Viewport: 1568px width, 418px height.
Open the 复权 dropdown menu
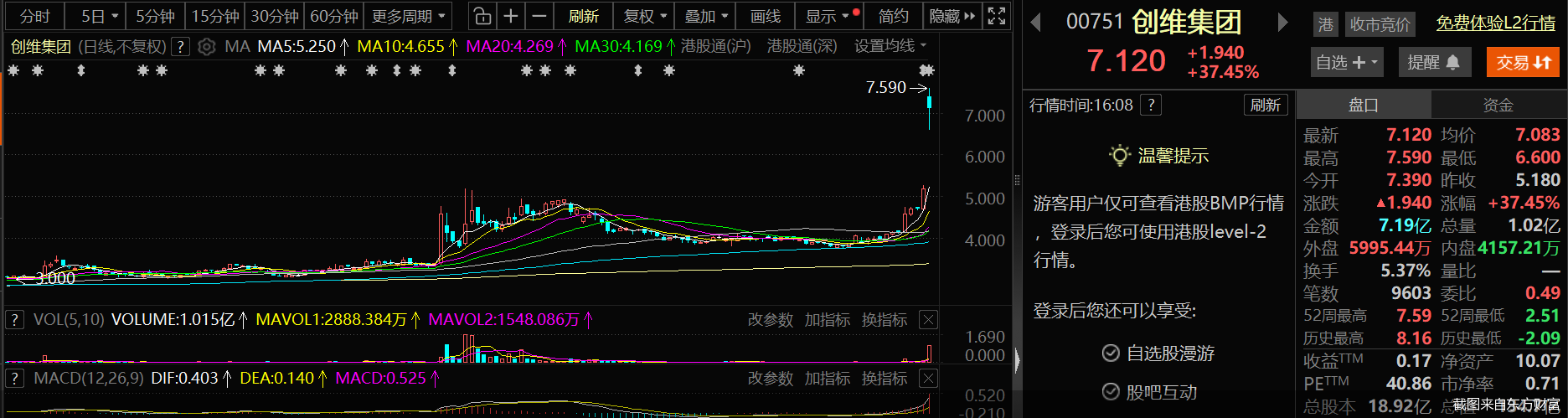tap(645, 16)
